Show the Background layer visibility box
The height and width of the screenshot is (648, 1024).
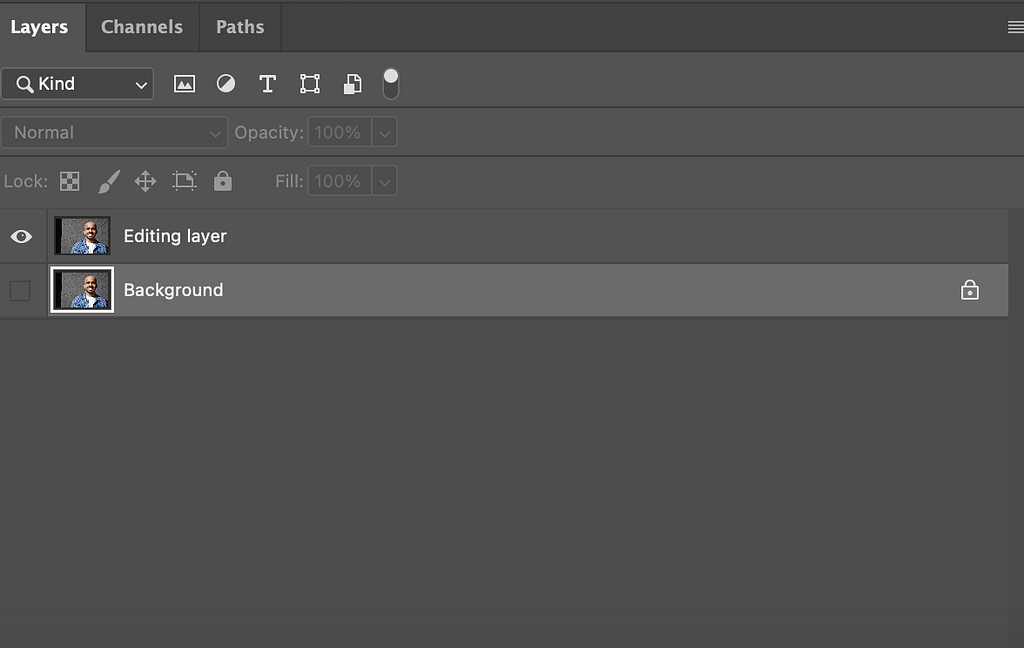[x=20, y=291]
